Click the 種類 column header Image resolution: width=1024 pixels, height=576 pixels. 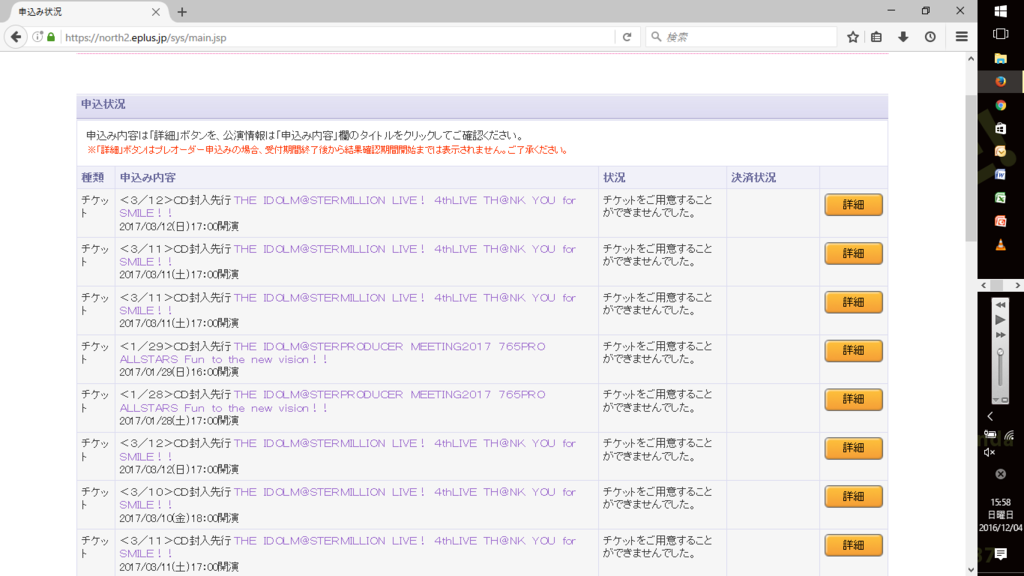[93, 178]
